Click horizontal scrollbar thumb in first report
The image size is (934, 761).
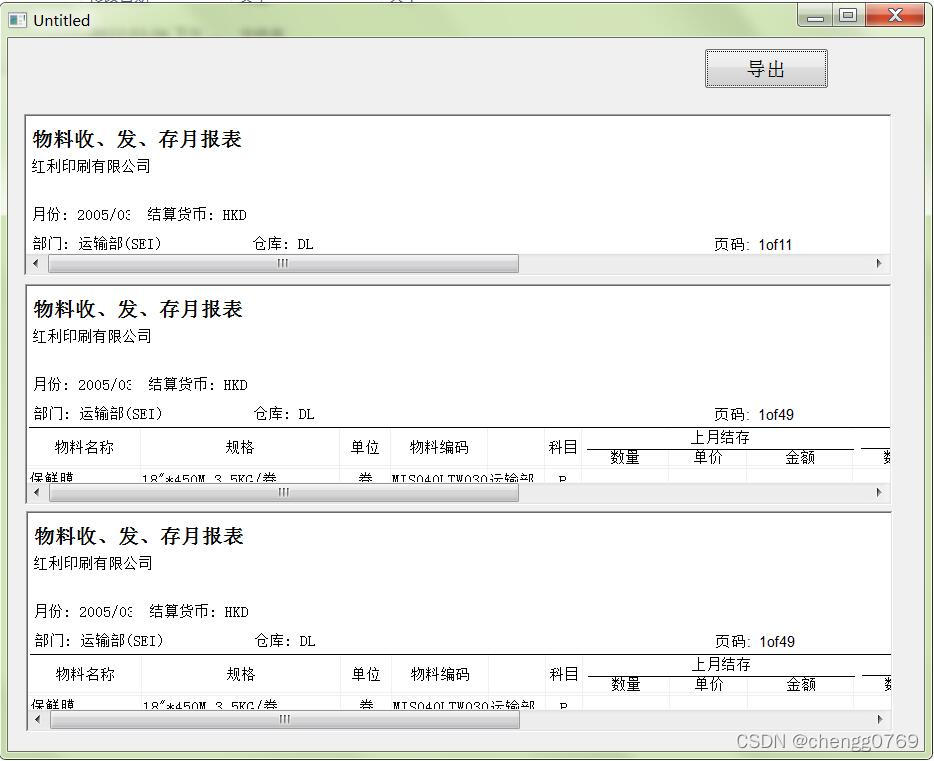coord(283,264)
